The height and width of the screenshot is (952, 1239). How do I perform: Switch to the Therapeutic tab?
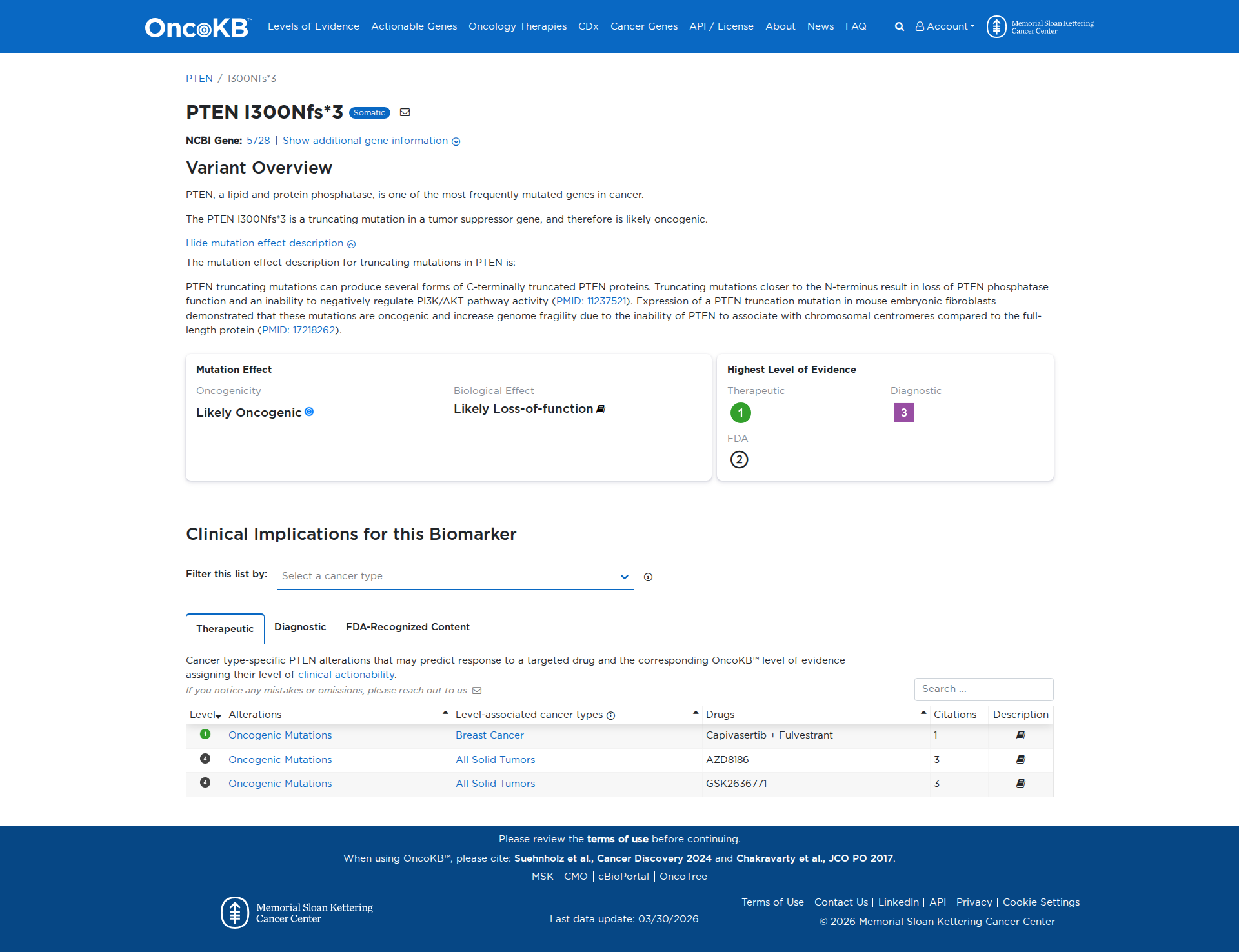tap(225, 629)
